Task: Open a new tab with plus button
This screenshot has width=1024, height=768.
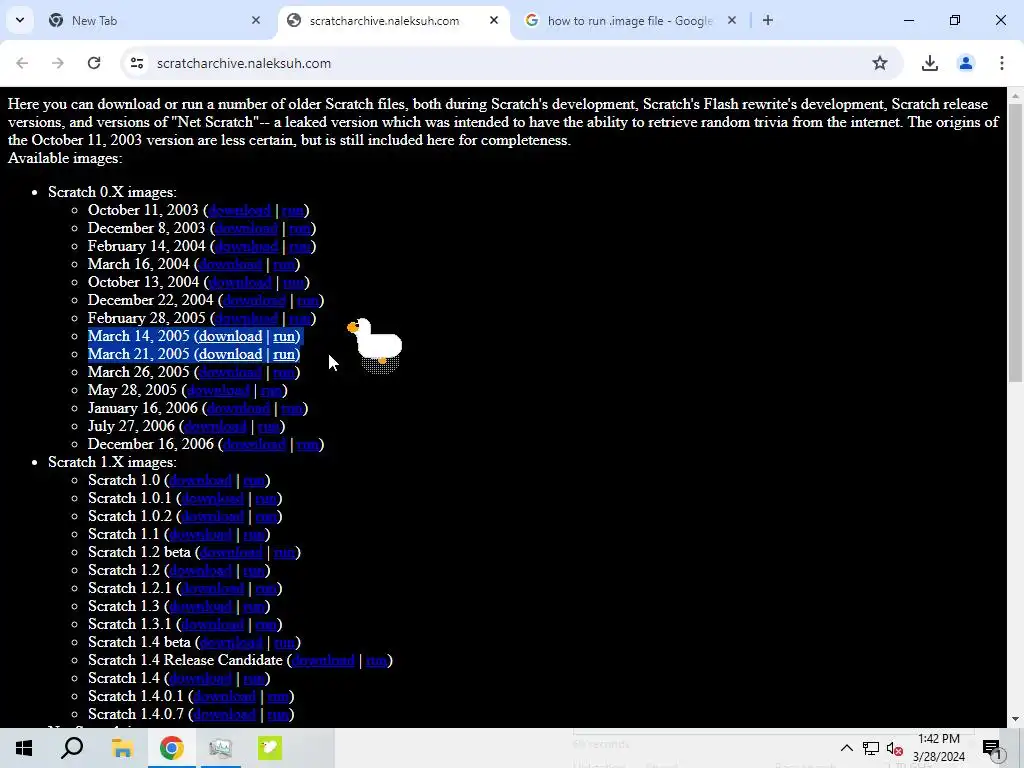Action: click(x=768, y=21)
